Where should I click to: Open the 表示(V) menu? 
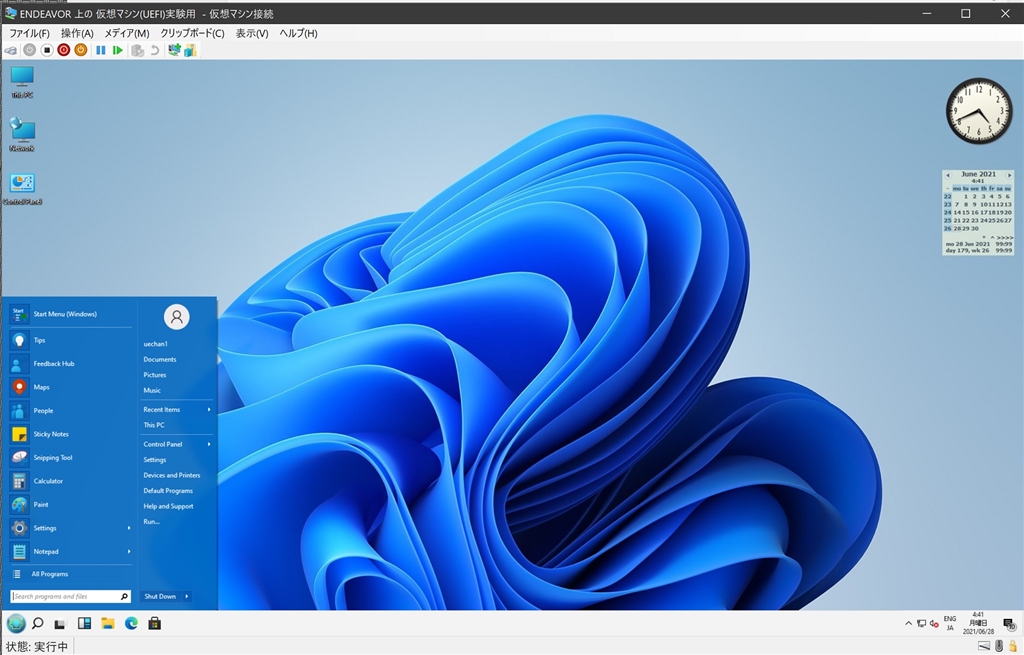pos(251,33)
